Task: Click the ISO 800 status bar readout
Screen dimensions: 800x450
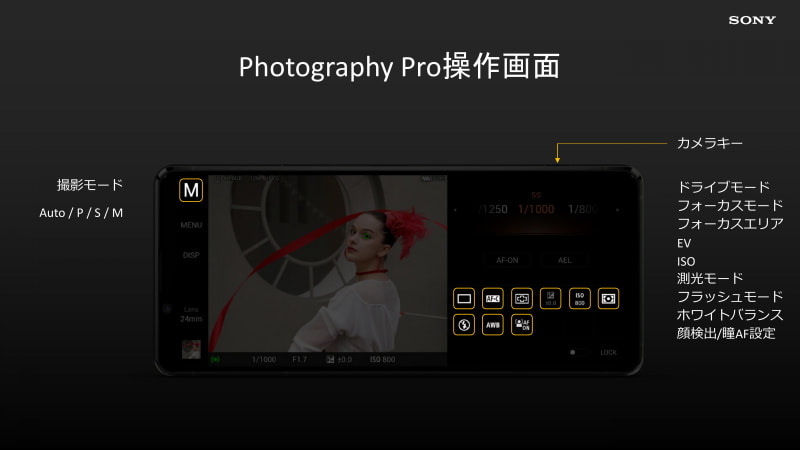Action: 383,360
